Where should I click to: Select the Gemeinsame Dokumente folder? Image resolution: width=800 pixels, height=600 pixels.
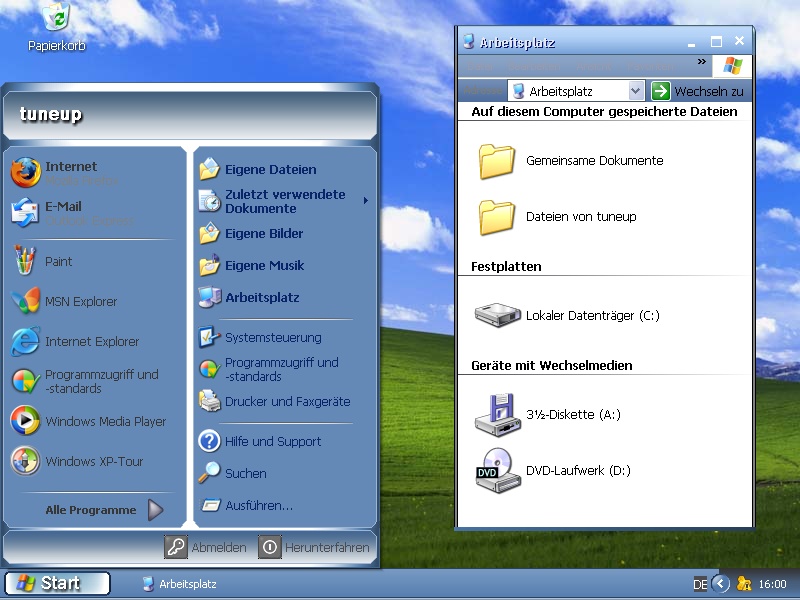tap(570, 161)
